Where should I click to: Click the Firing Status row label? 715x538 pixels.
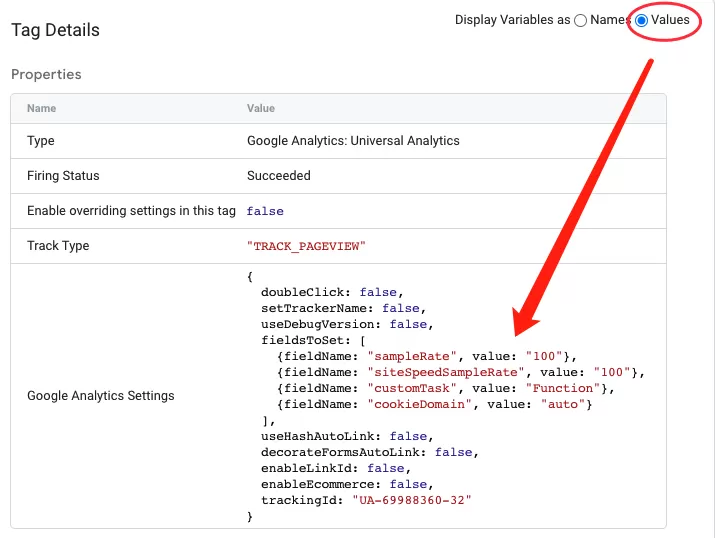tap(63, 176)
